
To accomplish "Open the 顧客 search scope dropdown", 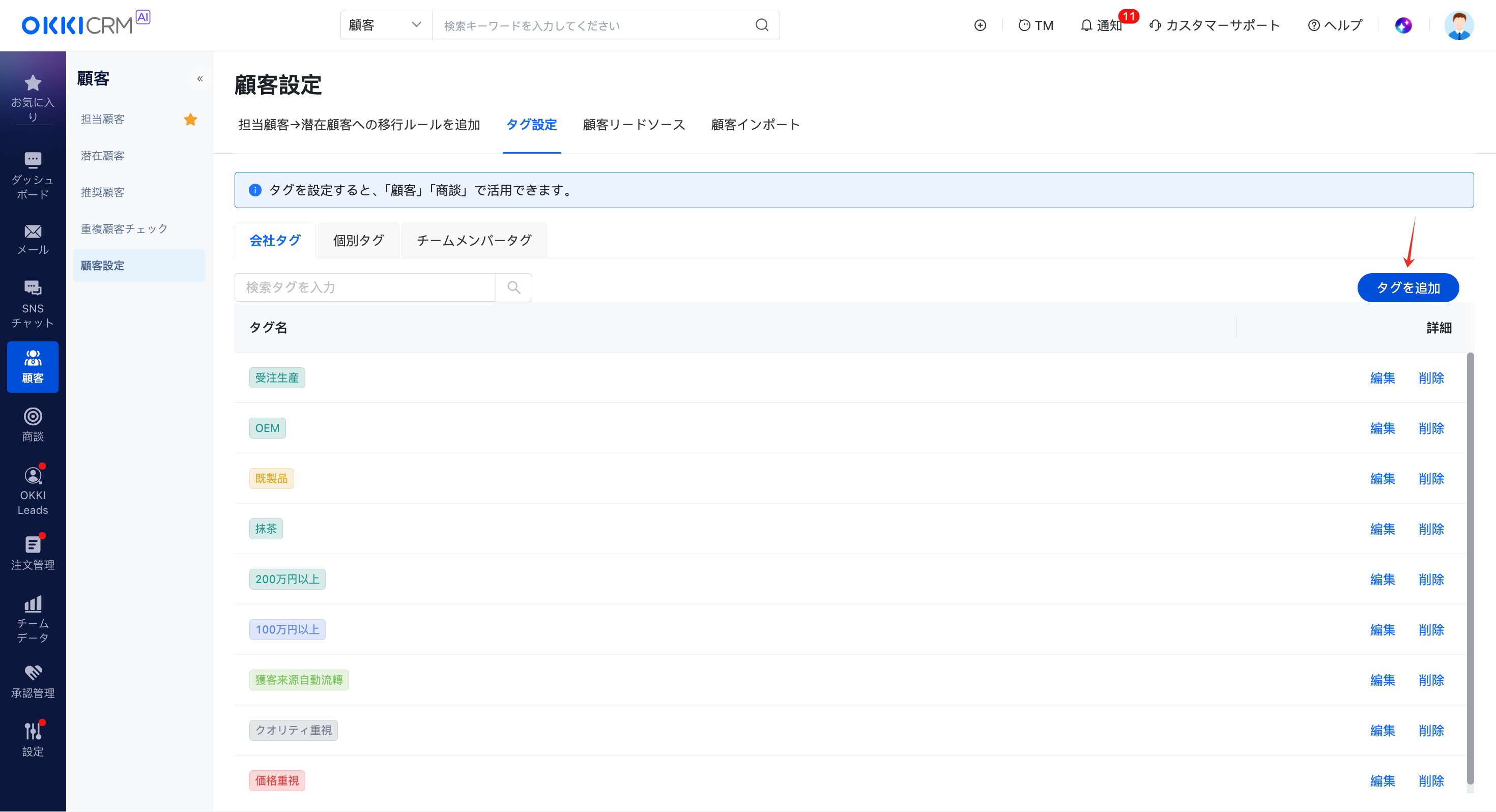I will point(386,25).
